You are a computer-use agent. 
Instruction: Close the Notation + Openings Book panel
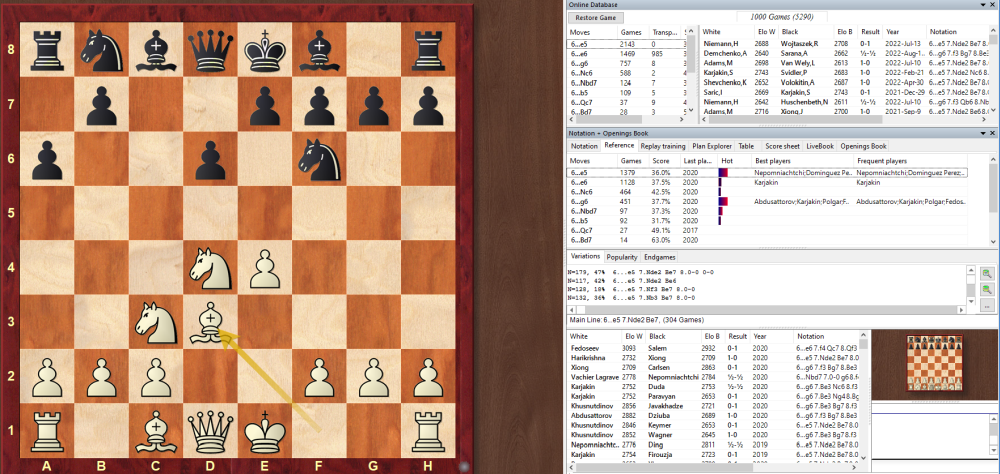[994, 133]
